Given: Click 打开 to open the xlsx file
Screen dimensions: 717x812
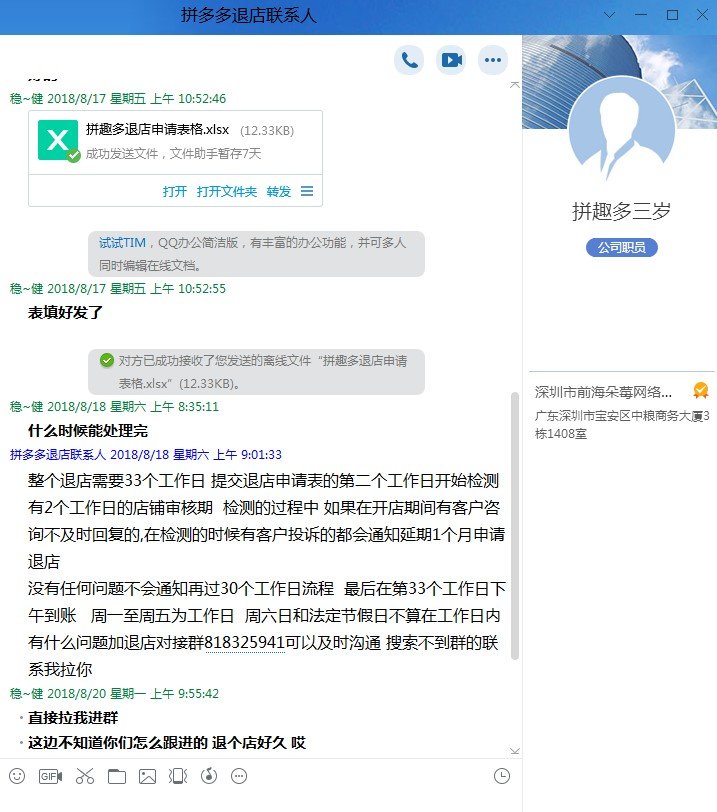Looking at the screenshot, I should point(174,192).
